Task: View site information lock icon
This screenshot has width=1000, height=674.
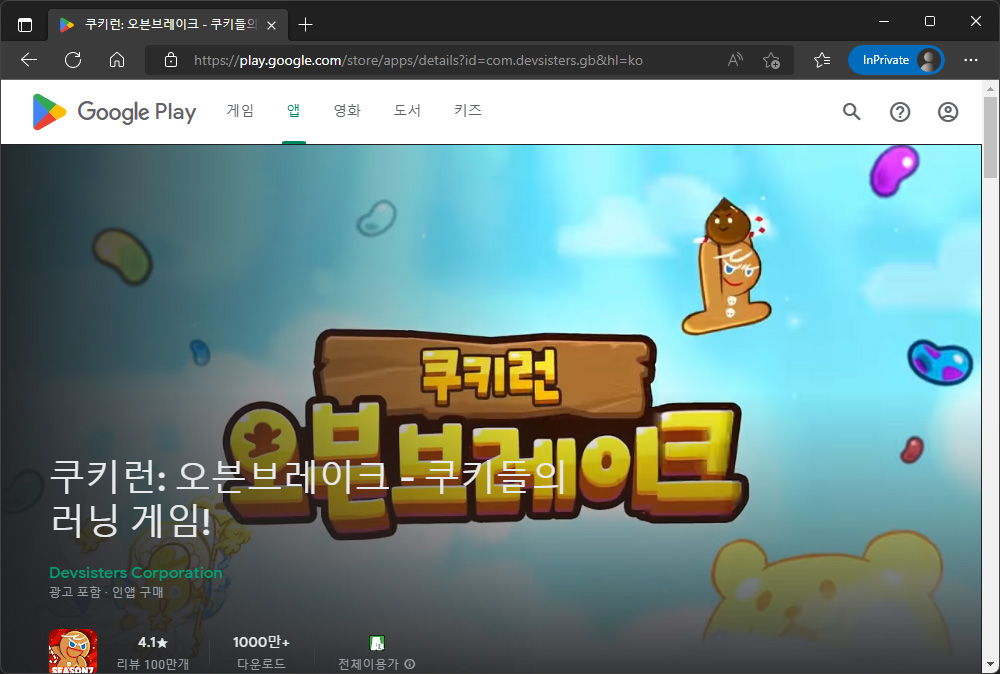Action: [170, 60]
